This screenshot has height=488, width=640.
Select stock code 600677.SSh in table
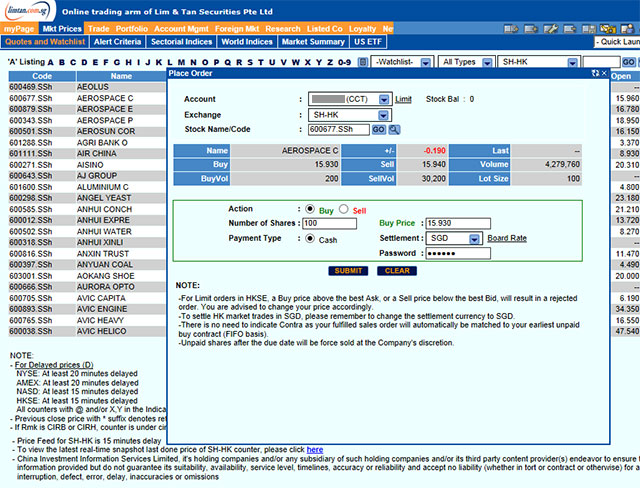coord(31,98)
